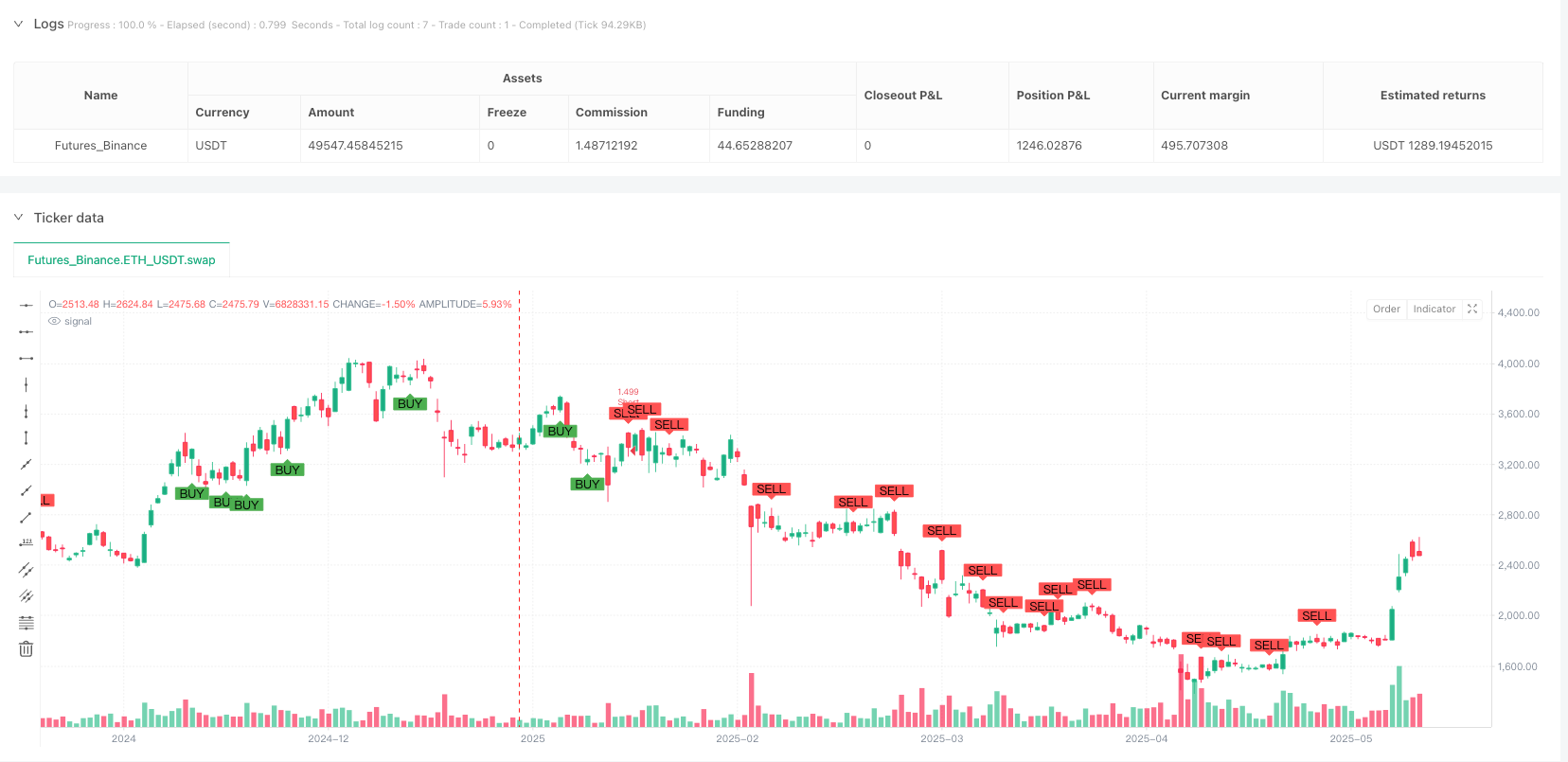
Task: Activate the price line tool labeled 123
Action: (x=27, y=543)
